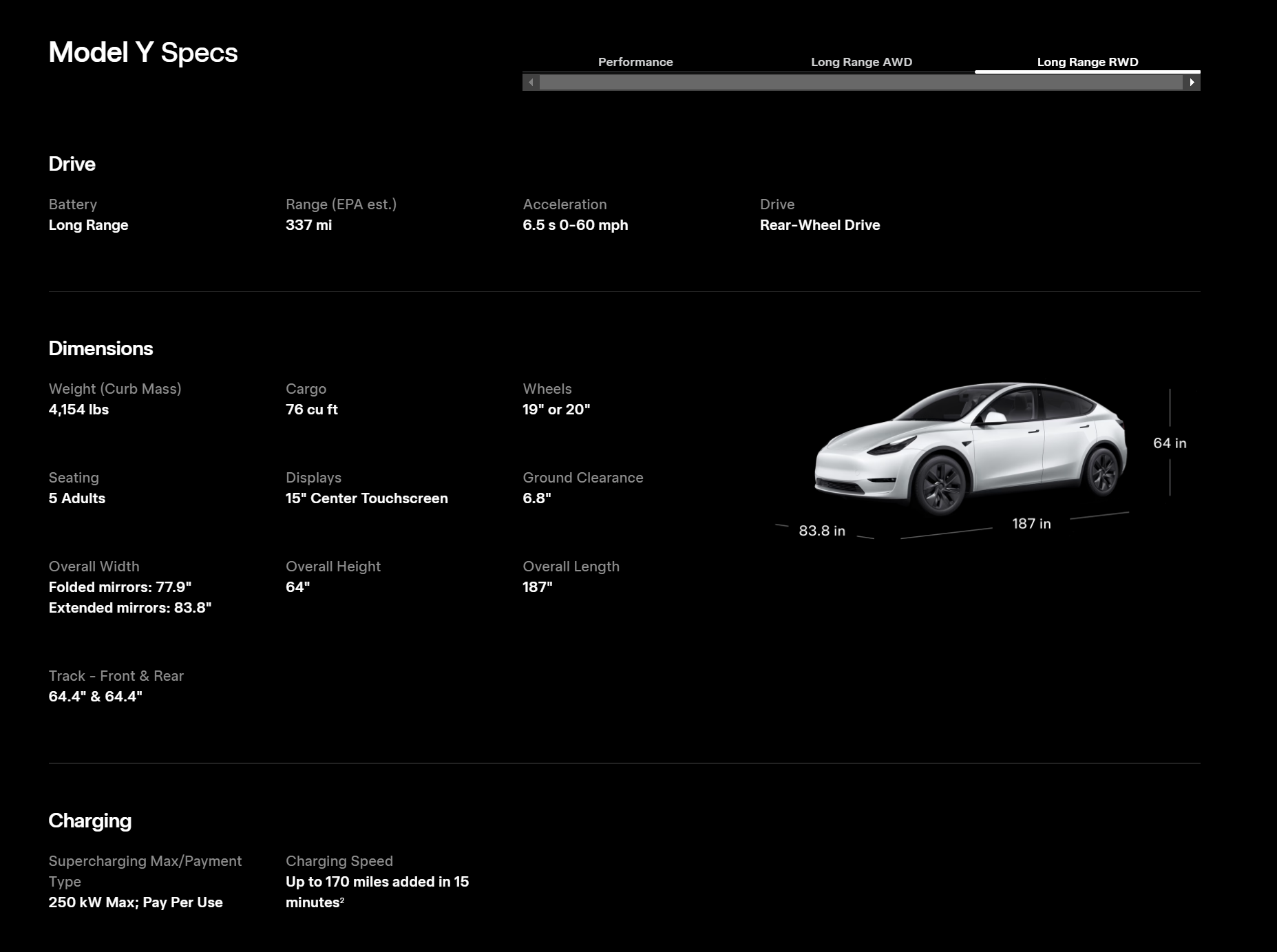1277x952 pixels.
Task: Click 'Extended mirrors: 83.8"' width line
Action: pyautogui.click(x=129, y=608)
